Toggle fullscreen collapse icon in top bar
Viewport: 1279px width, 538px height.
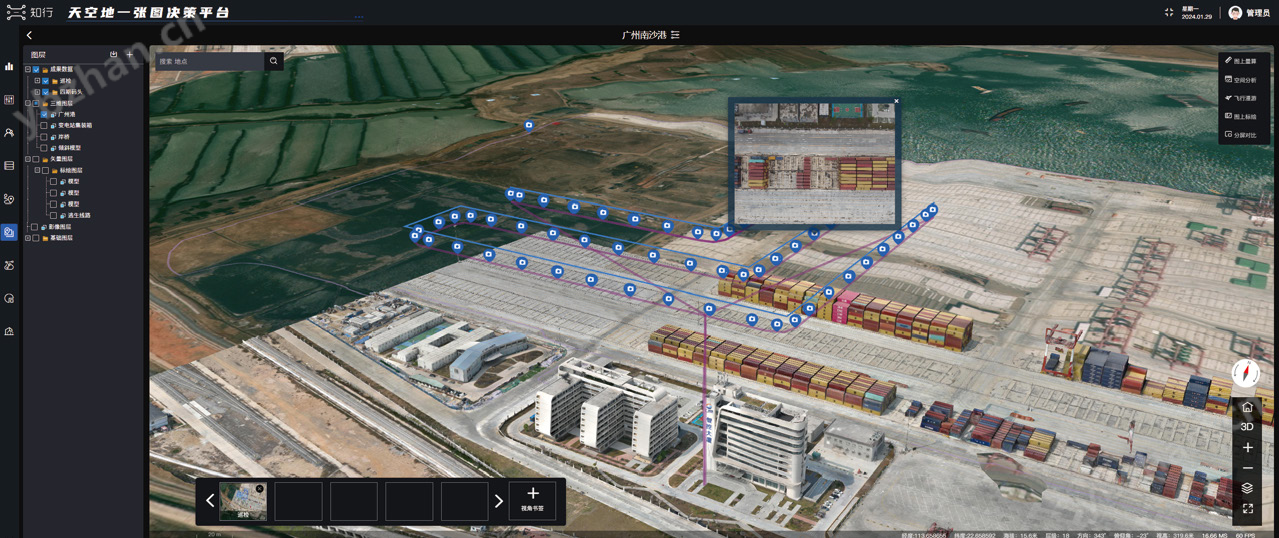tap(1169, 12)
